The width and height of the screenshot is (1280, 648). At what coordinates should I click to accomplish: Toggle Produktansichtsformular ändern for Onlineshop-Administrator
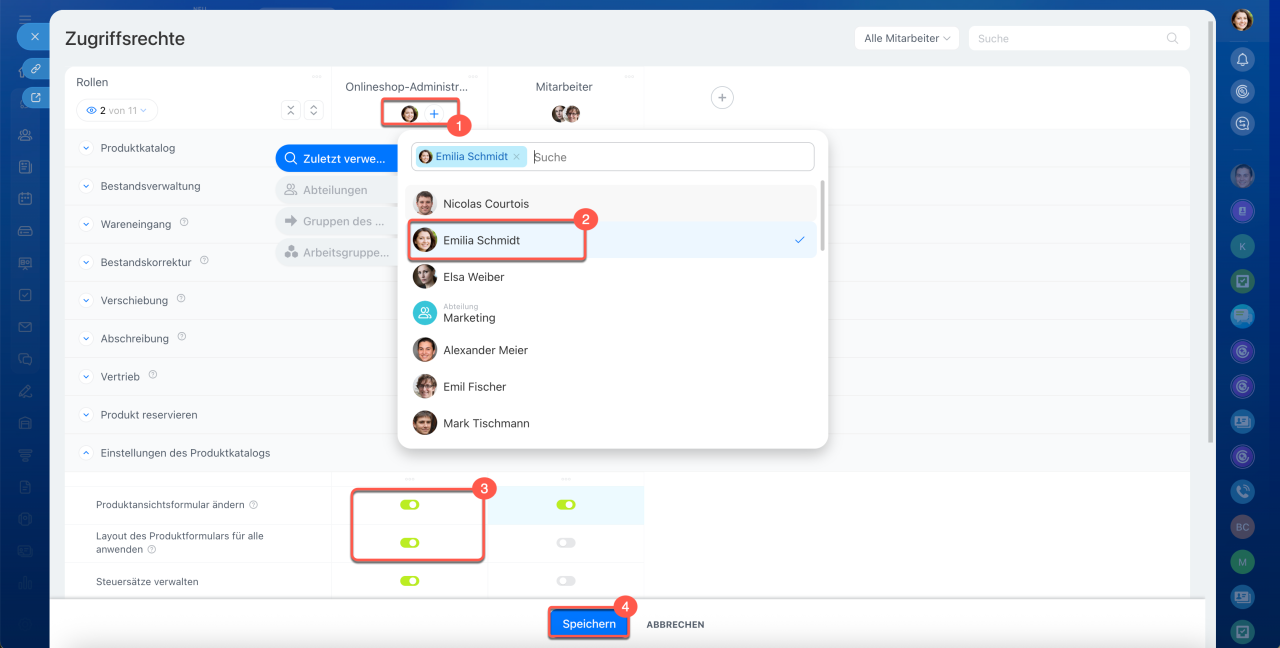409,505
